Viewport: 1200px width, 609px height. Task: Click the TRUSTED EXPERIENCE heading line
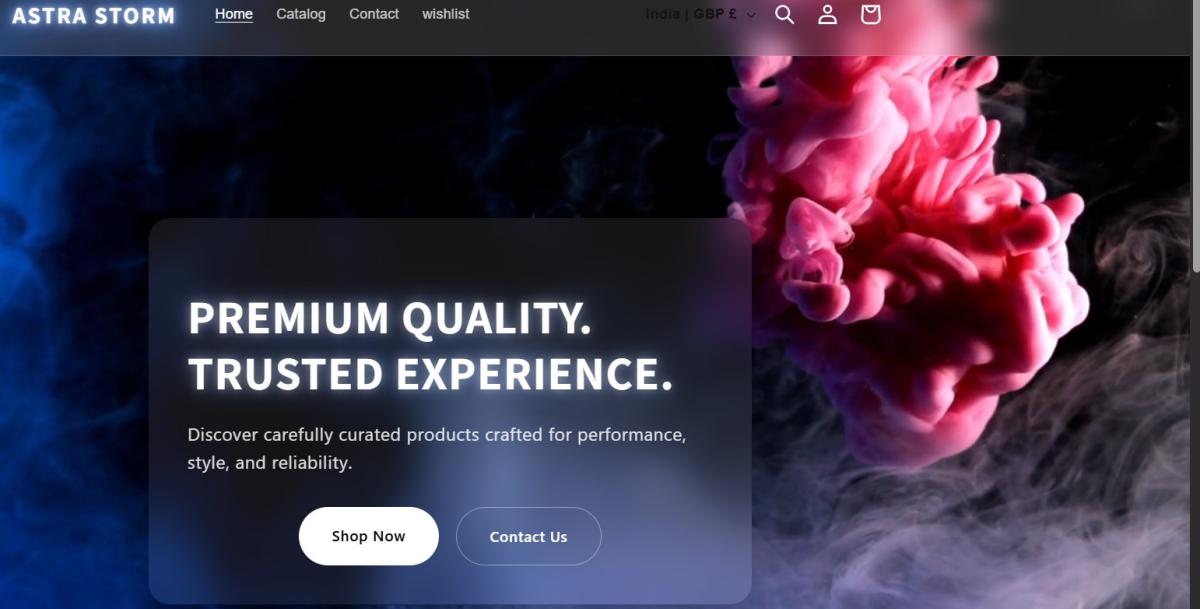[430, 373]
